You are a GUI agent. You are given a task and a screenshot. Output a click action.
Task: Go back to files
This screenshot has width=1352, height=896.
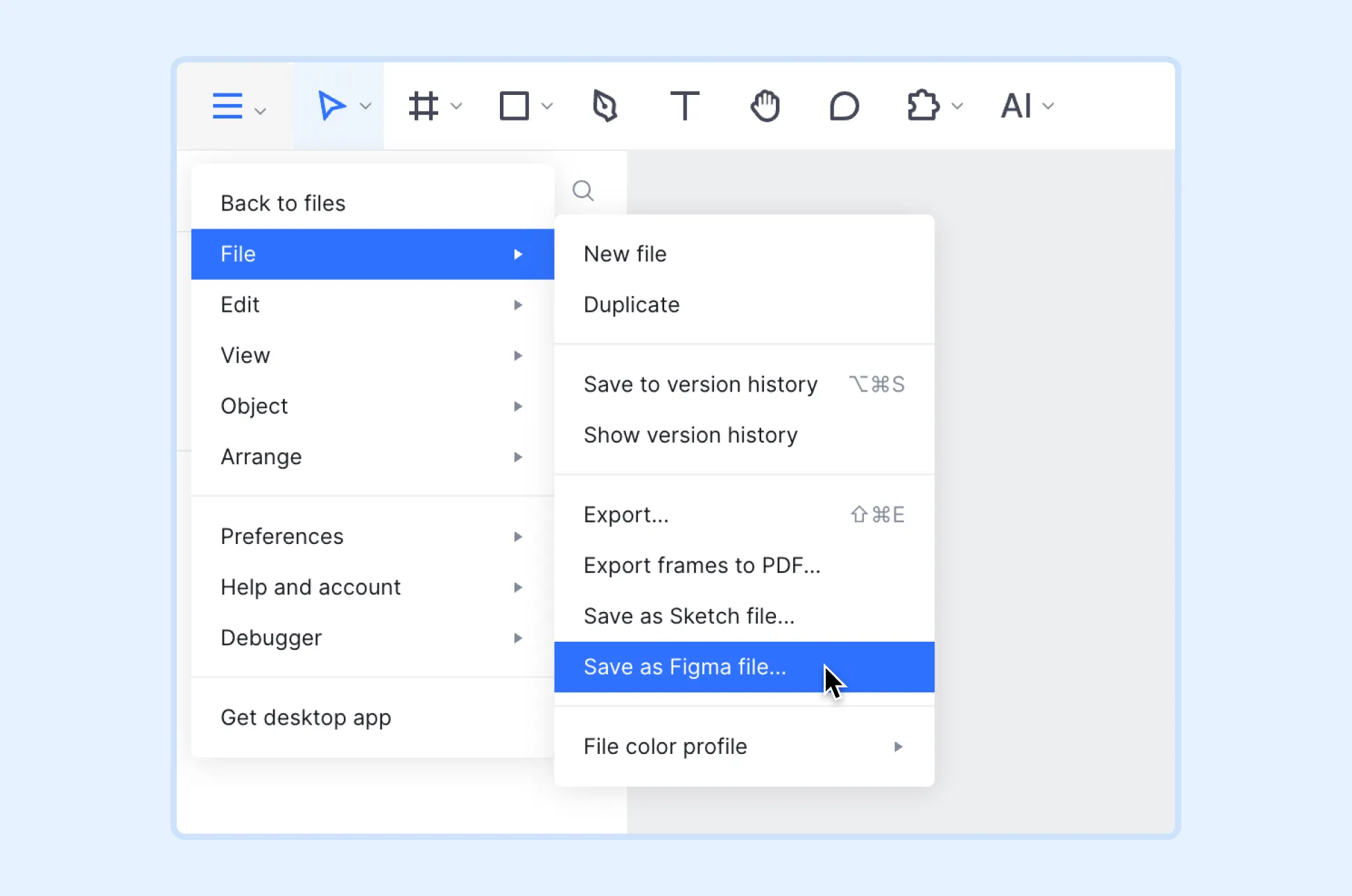372,203
